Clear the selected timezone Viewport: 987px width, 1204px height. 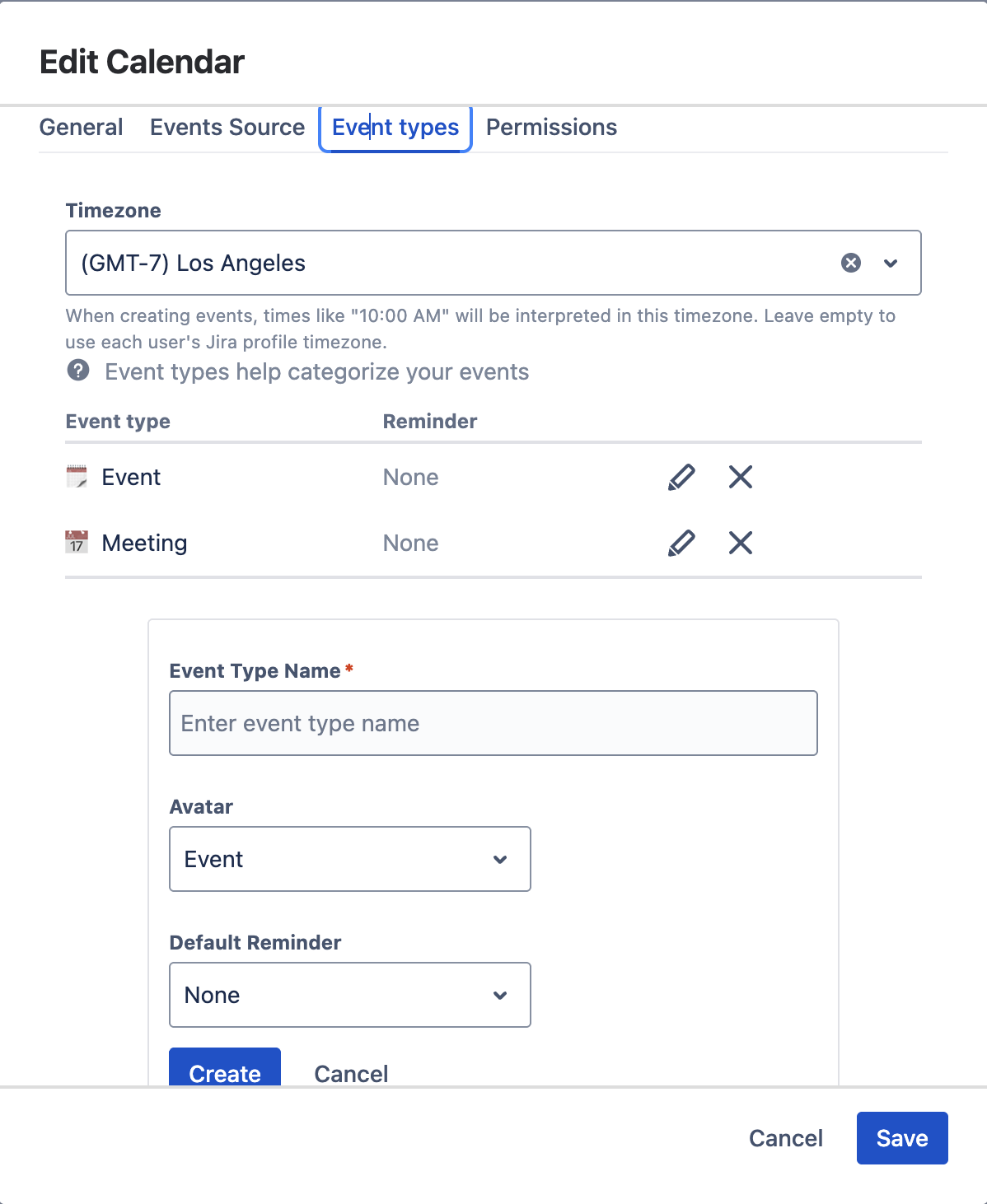point(851,263)
